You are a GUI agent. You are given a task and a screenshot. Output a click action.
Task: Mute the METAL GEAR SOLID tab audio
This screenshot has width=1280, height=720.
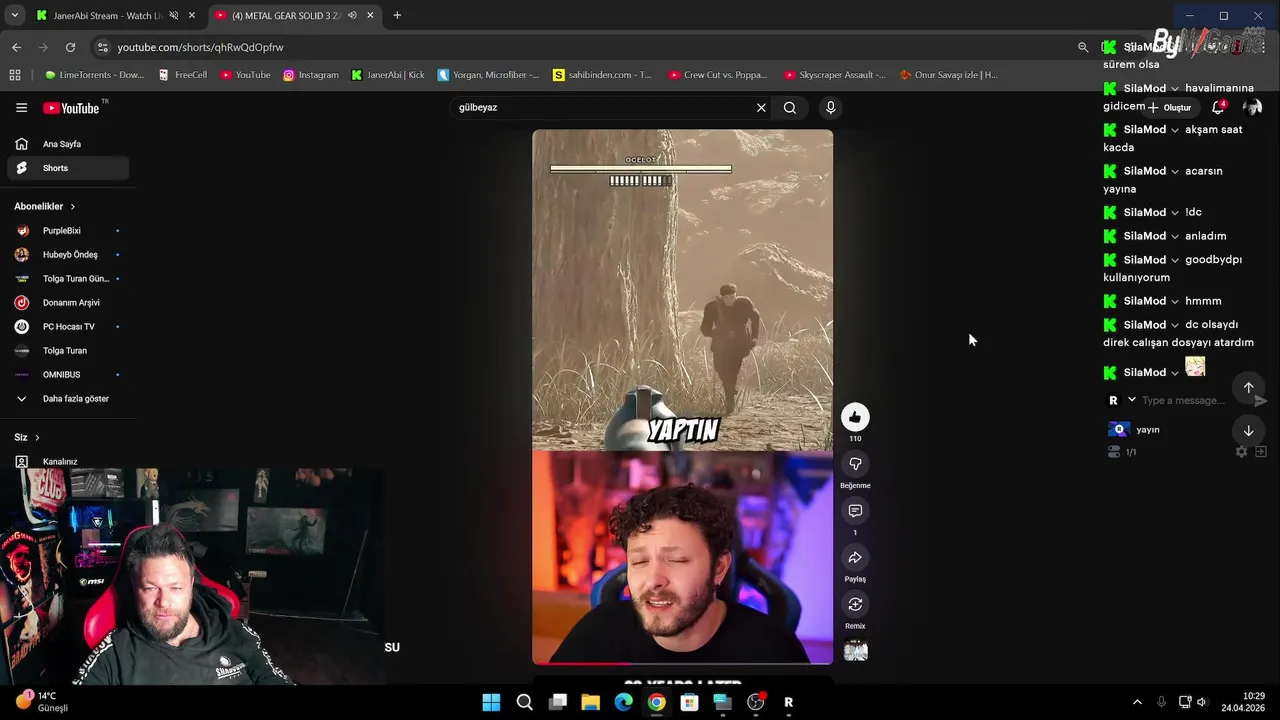tap(352, 16)
